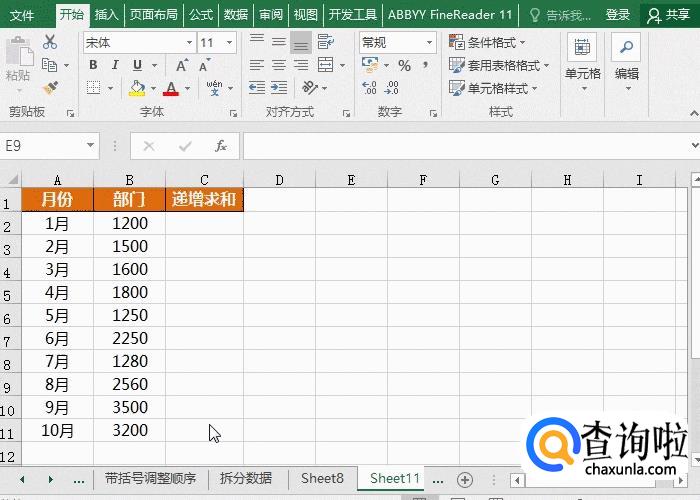The width and height of the screenshot is (700, 500).
Task: Switch to 页面布局 tab
Action: (x=154, y=15)
